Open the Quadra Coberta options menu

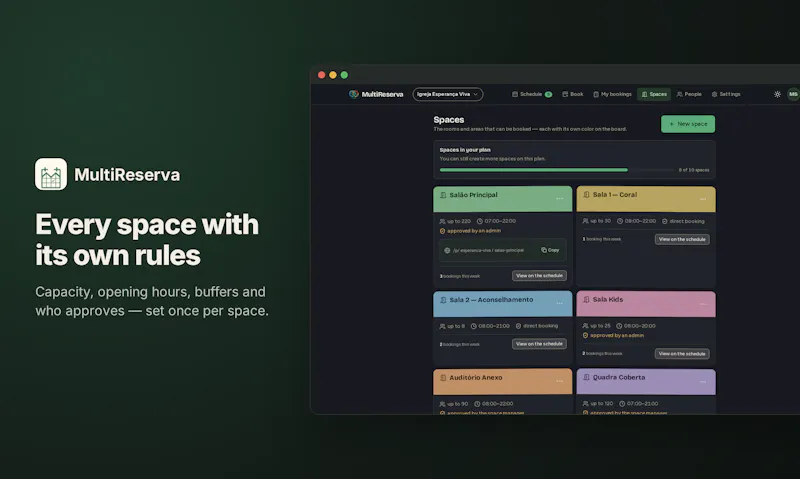[703, 381]
